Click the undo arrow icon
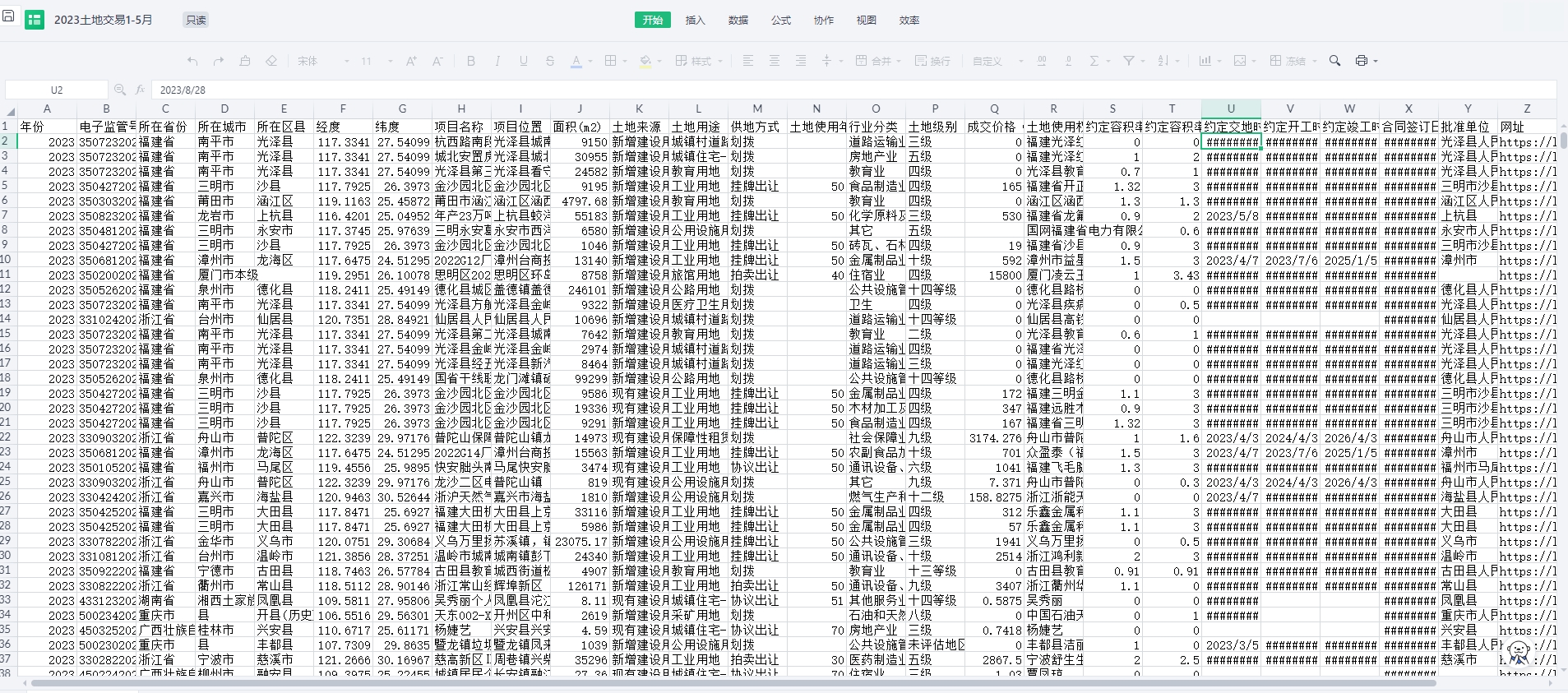This screenshot has width=1568, height=693. pyautogui.click(x=192, y=61)
